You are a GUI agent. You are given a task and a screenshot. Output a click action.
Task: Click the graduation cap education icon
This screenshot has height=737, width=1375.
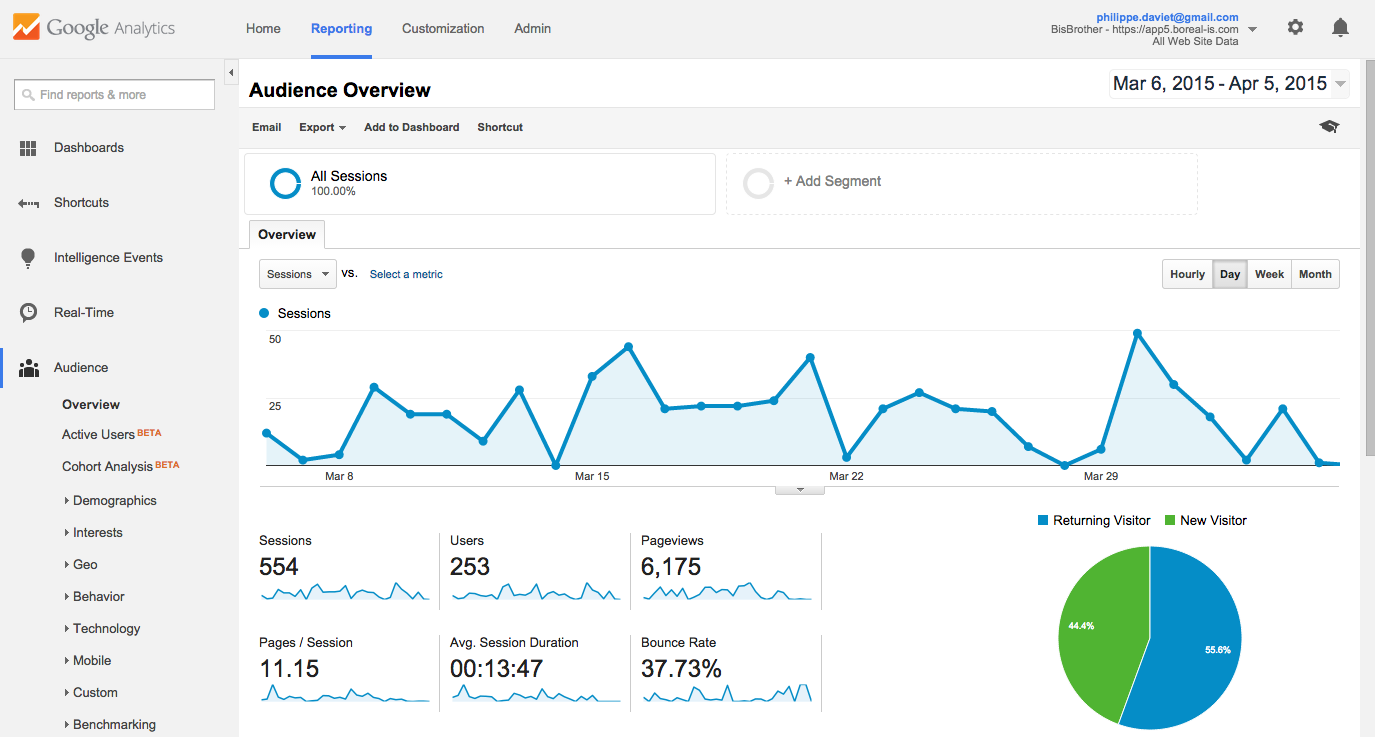1329,127
